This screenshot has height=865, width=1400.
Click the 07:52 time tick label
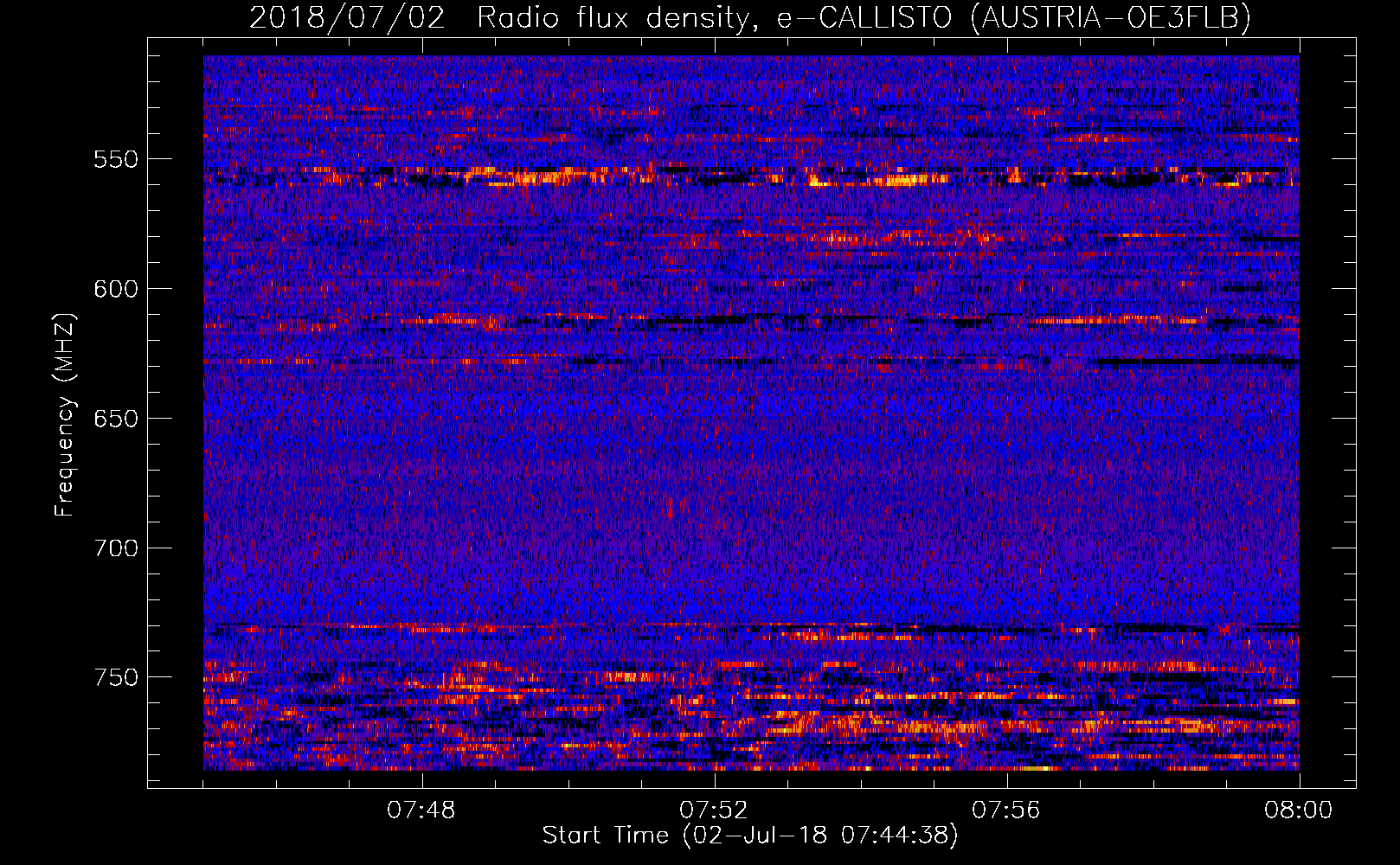(714, 811)
